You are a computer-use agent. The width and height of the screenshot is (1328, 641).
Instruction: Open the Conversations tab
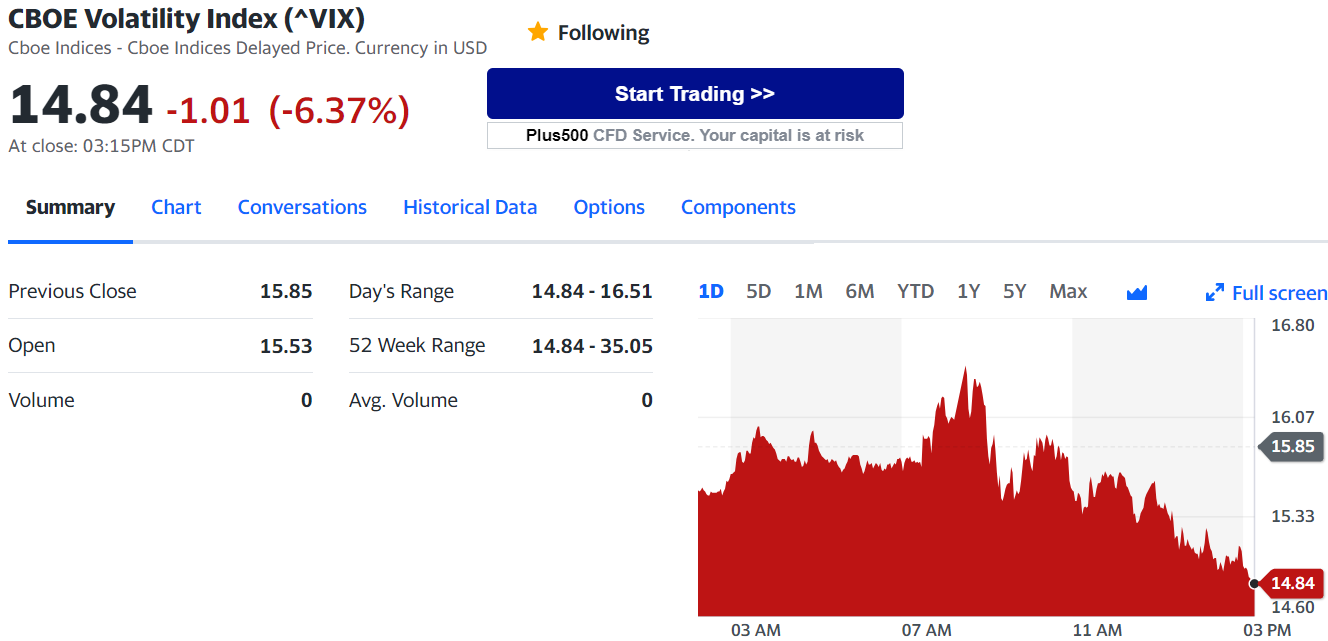click(x=302, y=207)
